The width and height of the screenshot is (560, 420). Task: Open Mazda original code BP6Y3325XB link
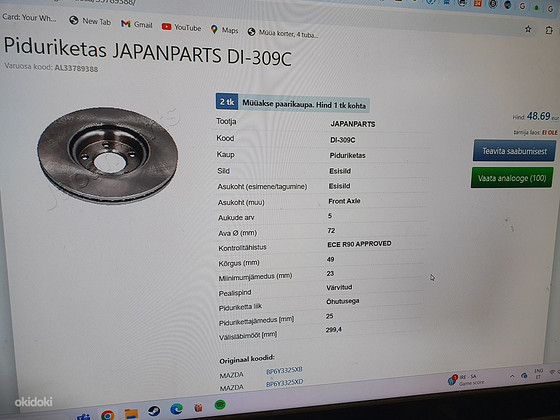point(284,371)
